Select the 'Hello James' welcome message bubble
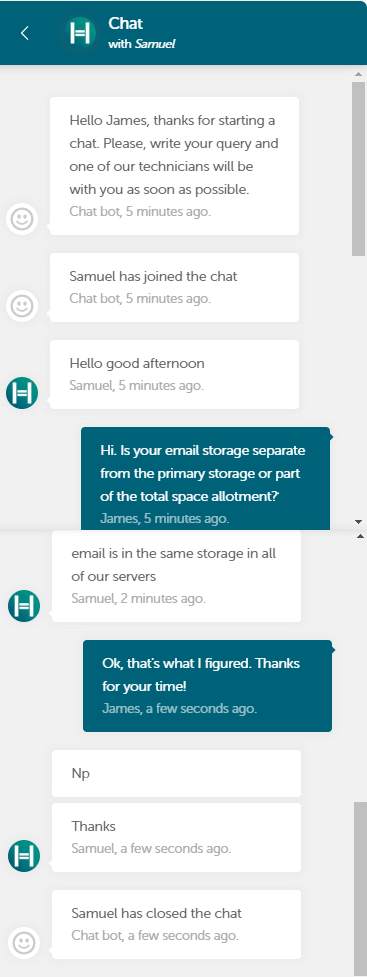This screenshot has height=977, width=367. 174,166
